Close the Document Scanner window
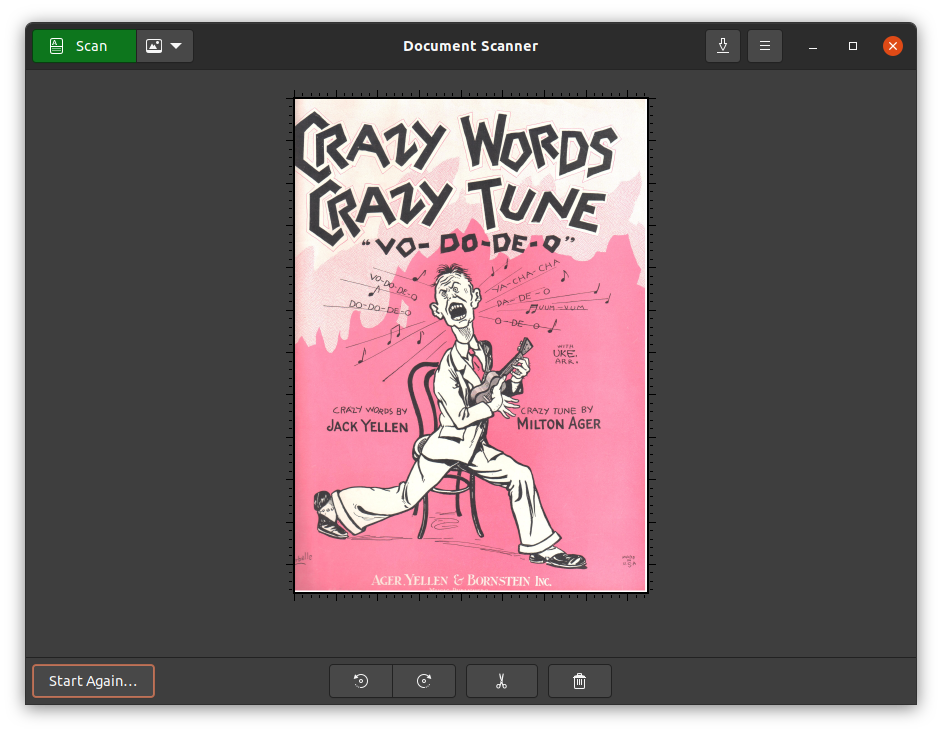 pyautogui.click(x=893, y=46)
